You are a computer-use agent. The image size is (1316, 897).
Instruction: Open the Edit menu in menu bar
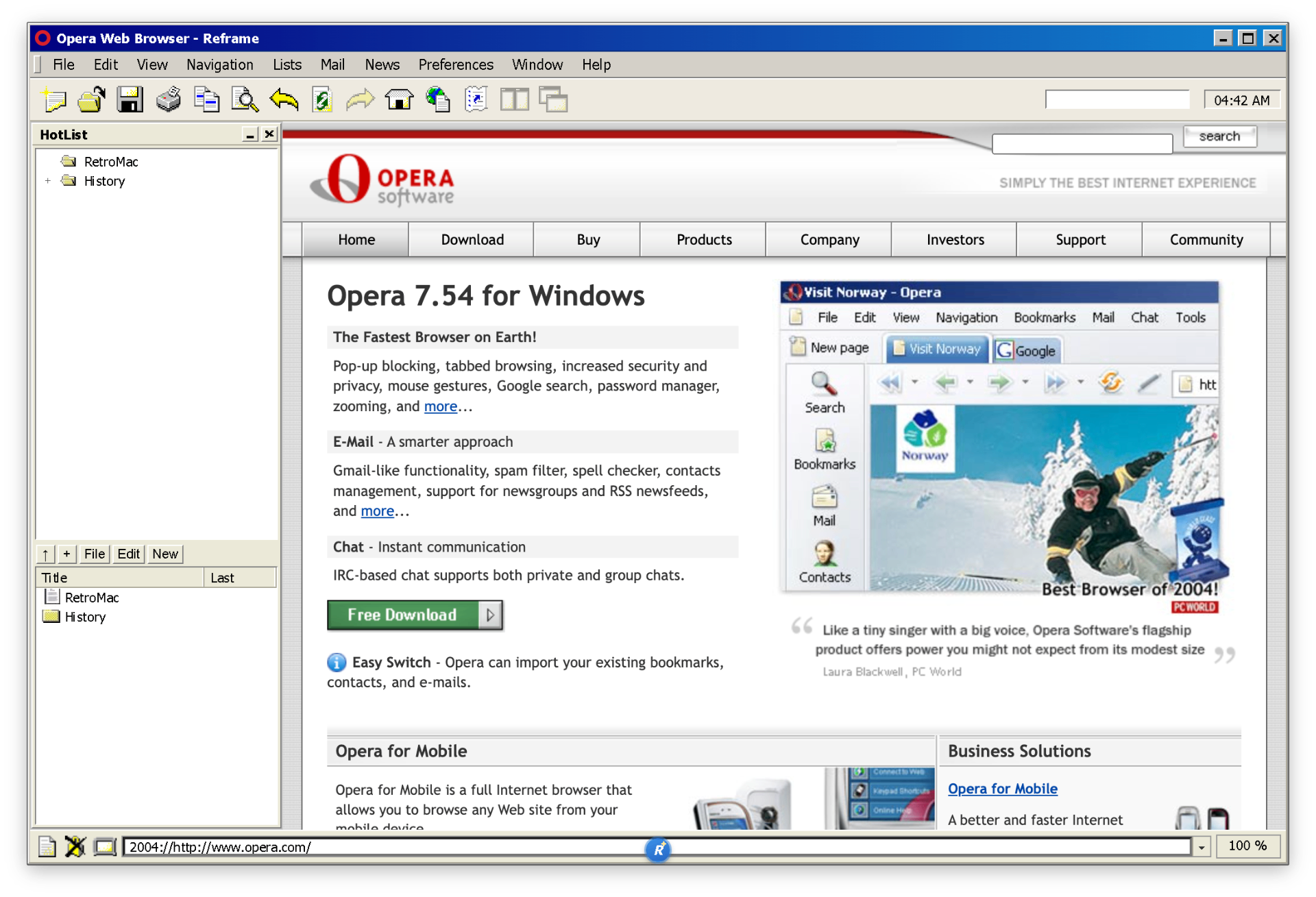[106, 64]
